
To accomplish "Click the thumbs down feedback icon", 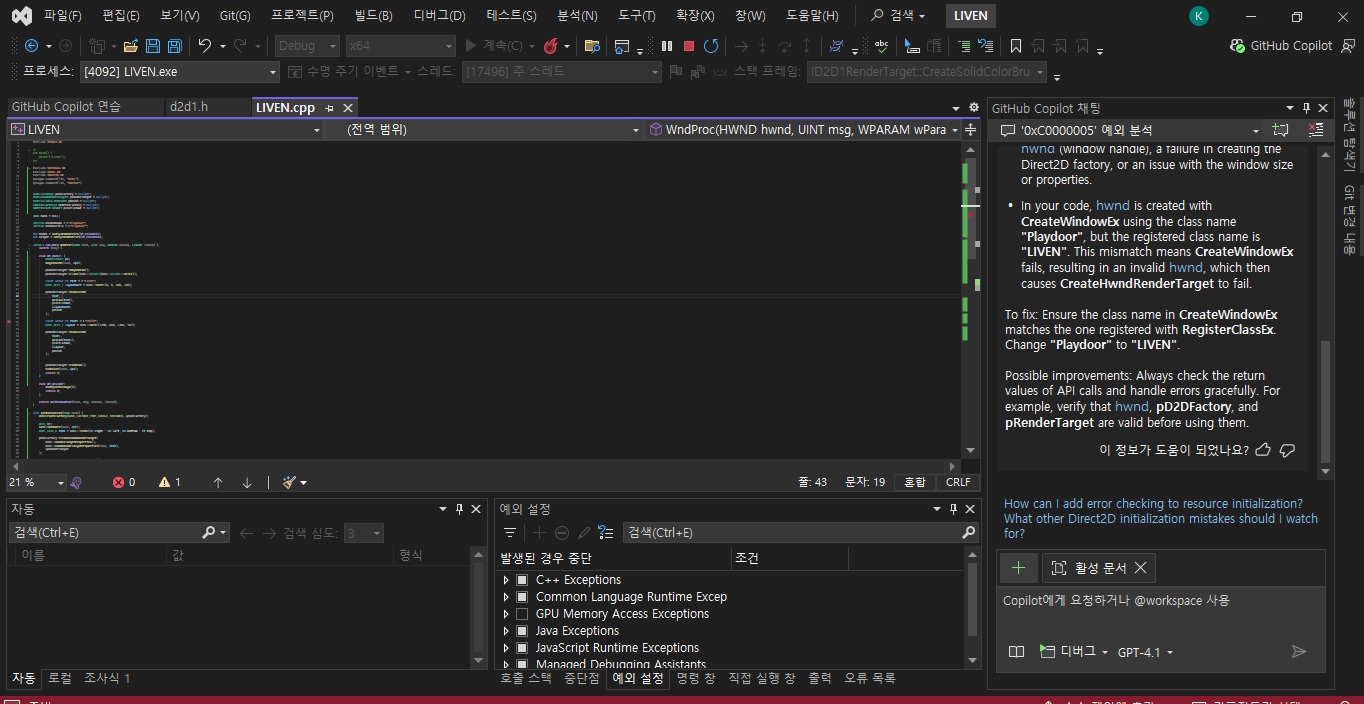I will point(1288,450).
